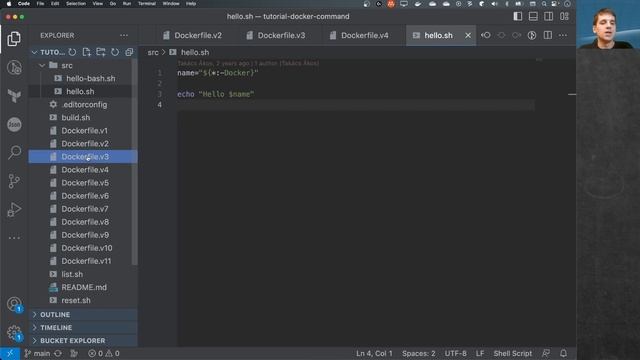Open the Terminal menu
The image size is (640, 360).
(147, 4)
